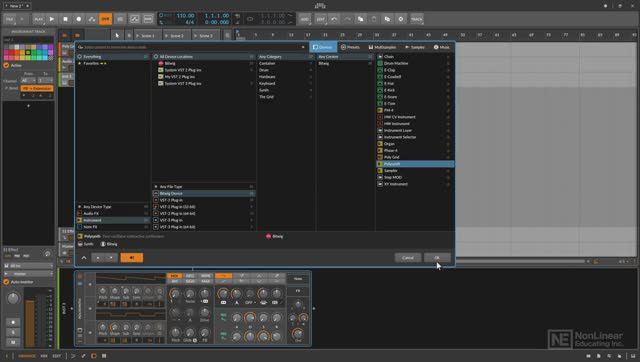Select the Phase-4 device

point(415,151)
